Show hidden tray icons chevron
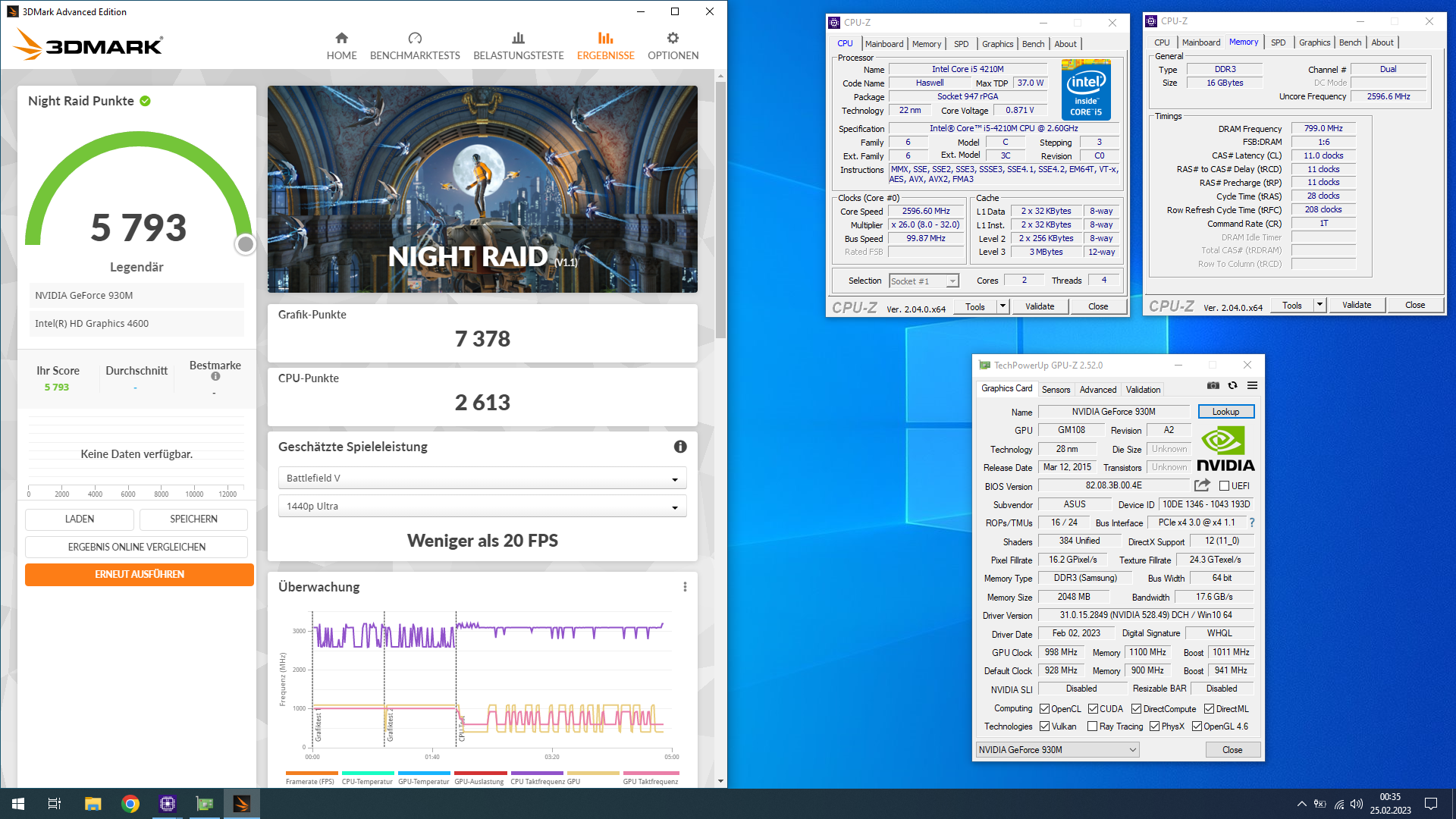Viewport: 1456px width, 819px height. 1301,804
